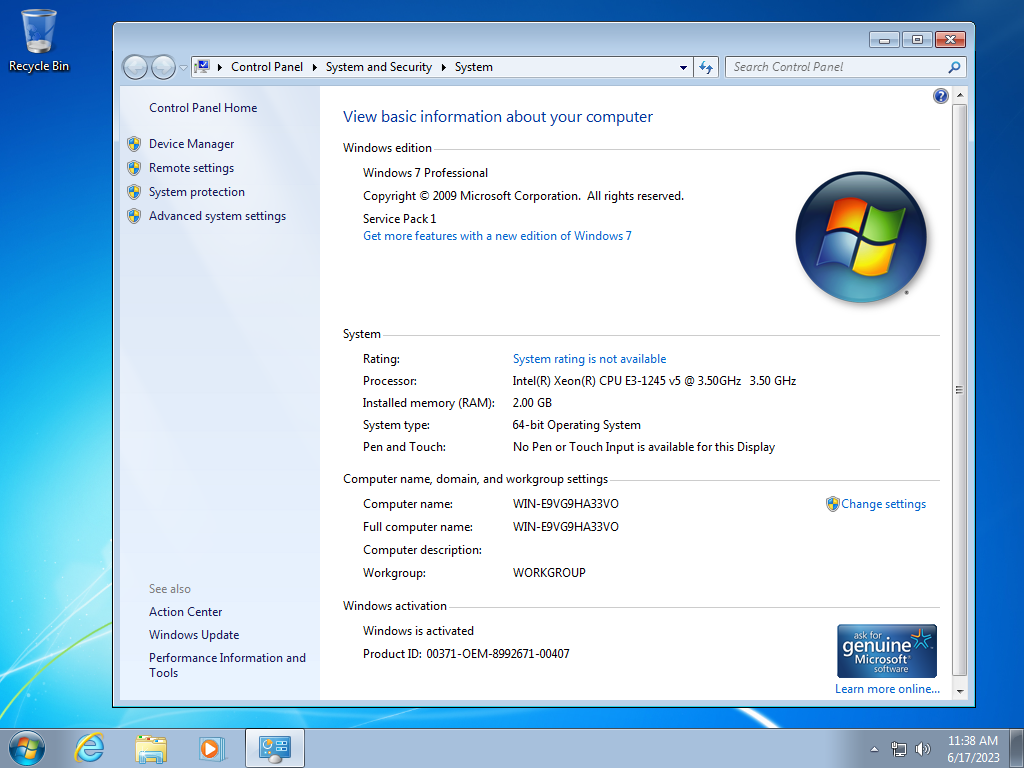The image size is (1024, 768).
Task: Select System and Security breadcrumb
Action: point(379,67)
